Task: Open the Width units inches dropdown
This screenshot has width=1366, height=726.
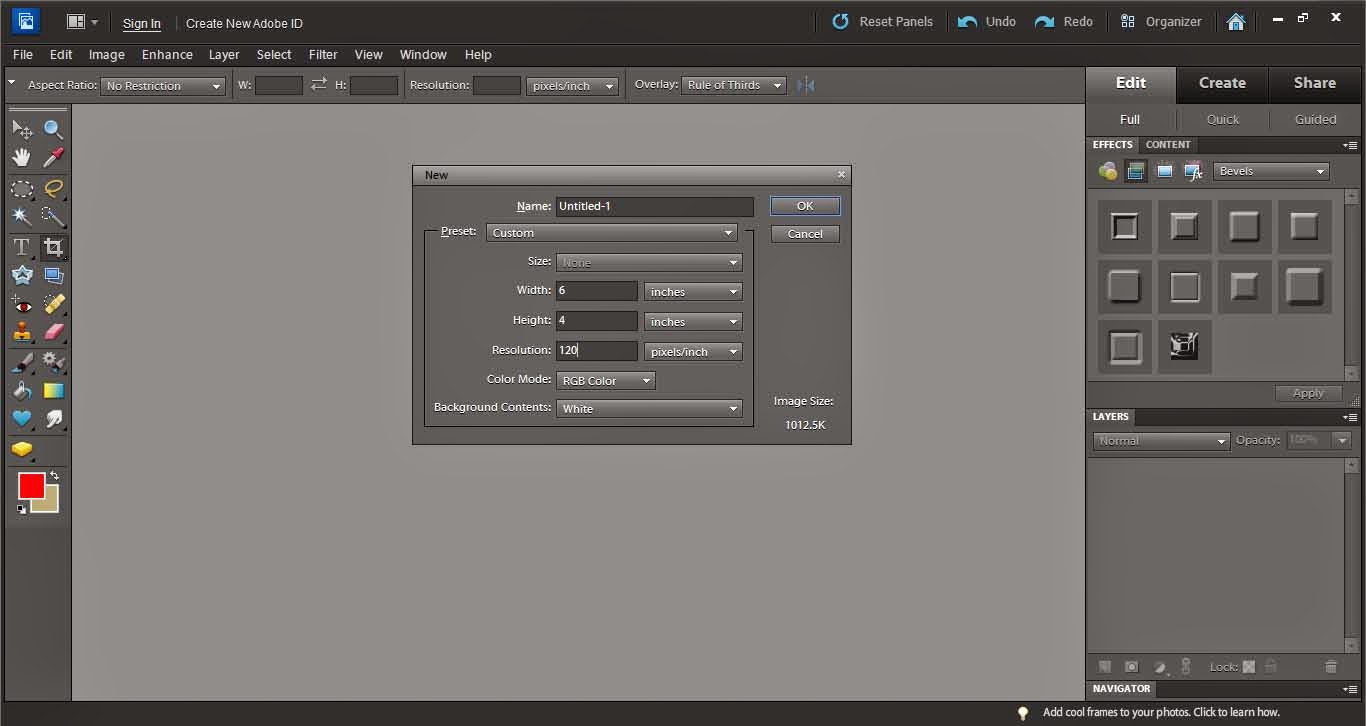Action: coord(693,292)
